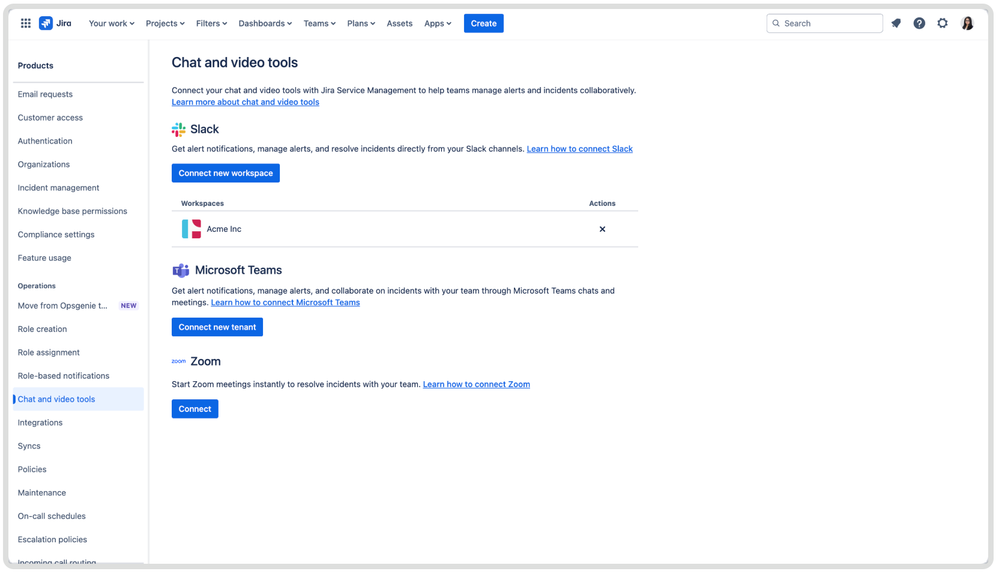
Task: Open the settings gear icon
Action: [x=942, y=24]
